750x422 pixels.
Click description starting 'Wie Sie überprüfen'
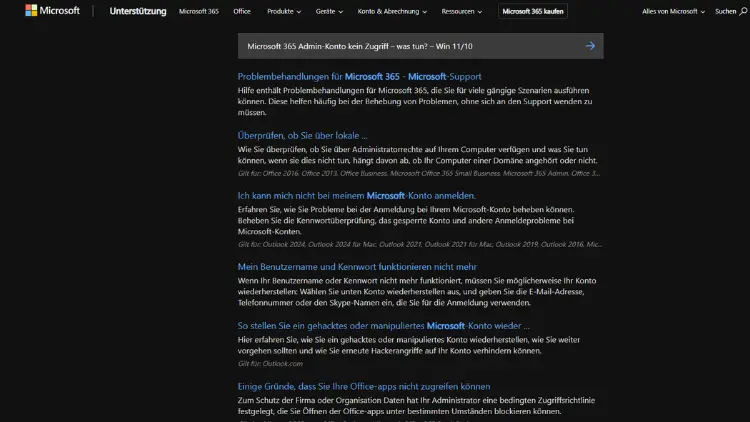(x=417, y=155)
